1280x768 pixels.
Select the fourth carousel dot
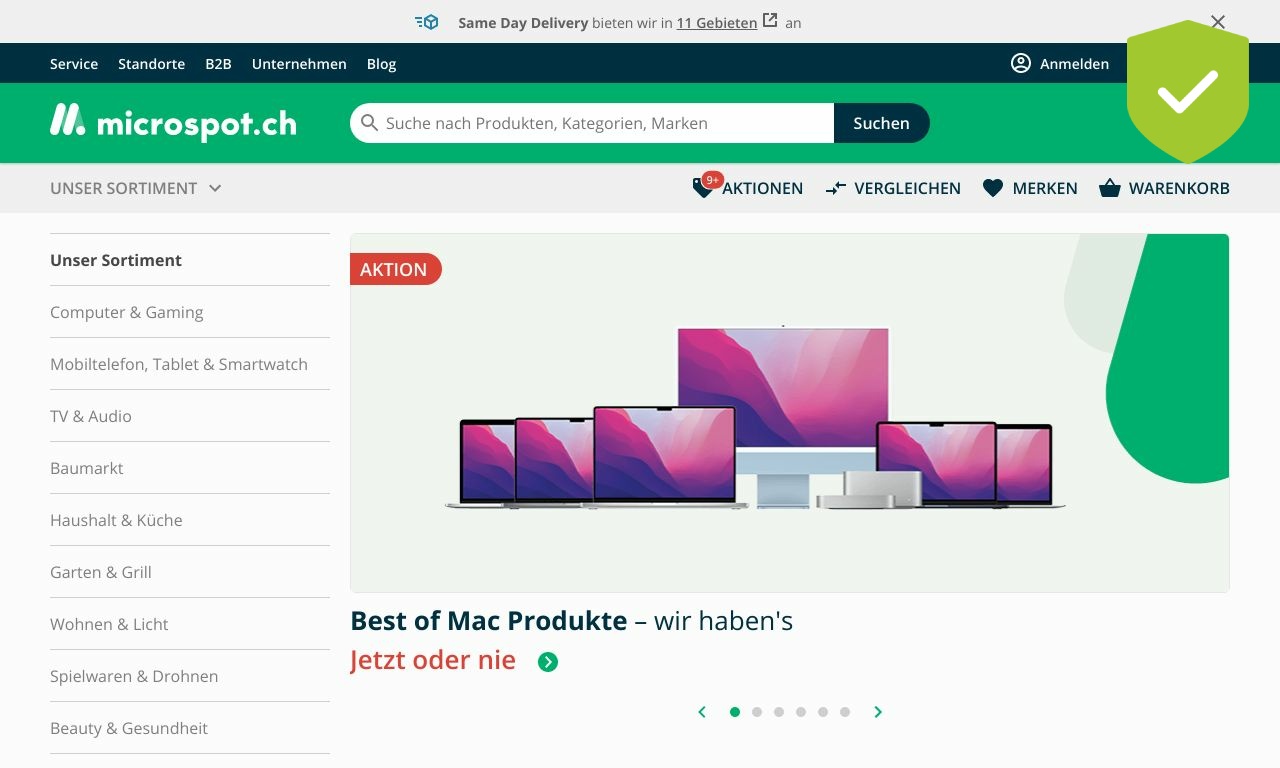[801, 712]
